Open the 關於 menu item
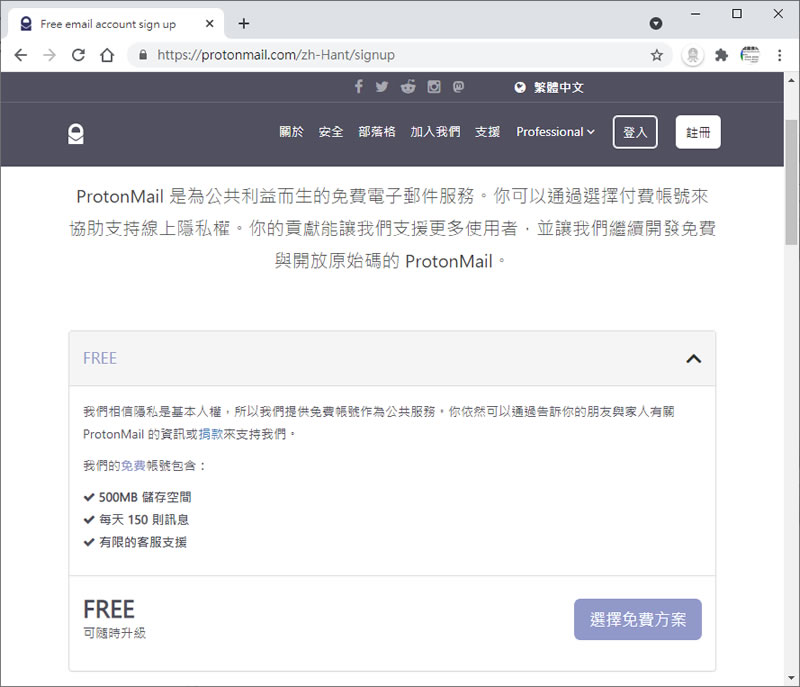800x687 pixels. click(291, 132)
